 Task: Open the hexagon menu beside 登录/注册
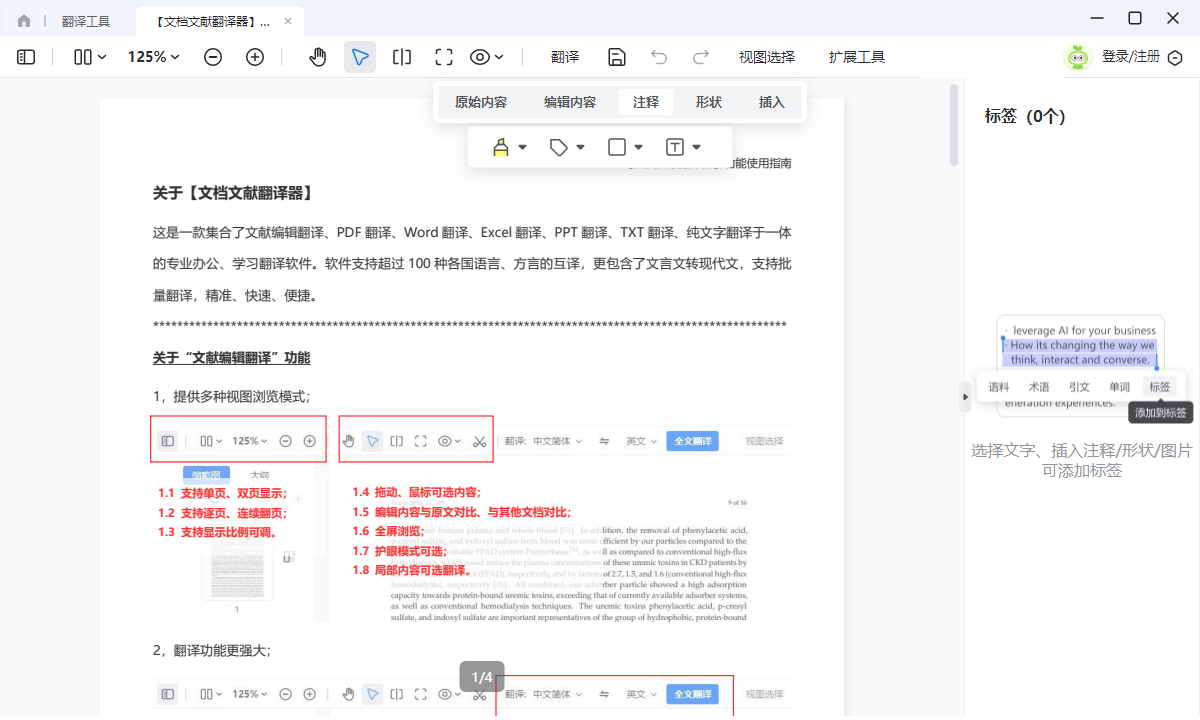point(1176,58)
